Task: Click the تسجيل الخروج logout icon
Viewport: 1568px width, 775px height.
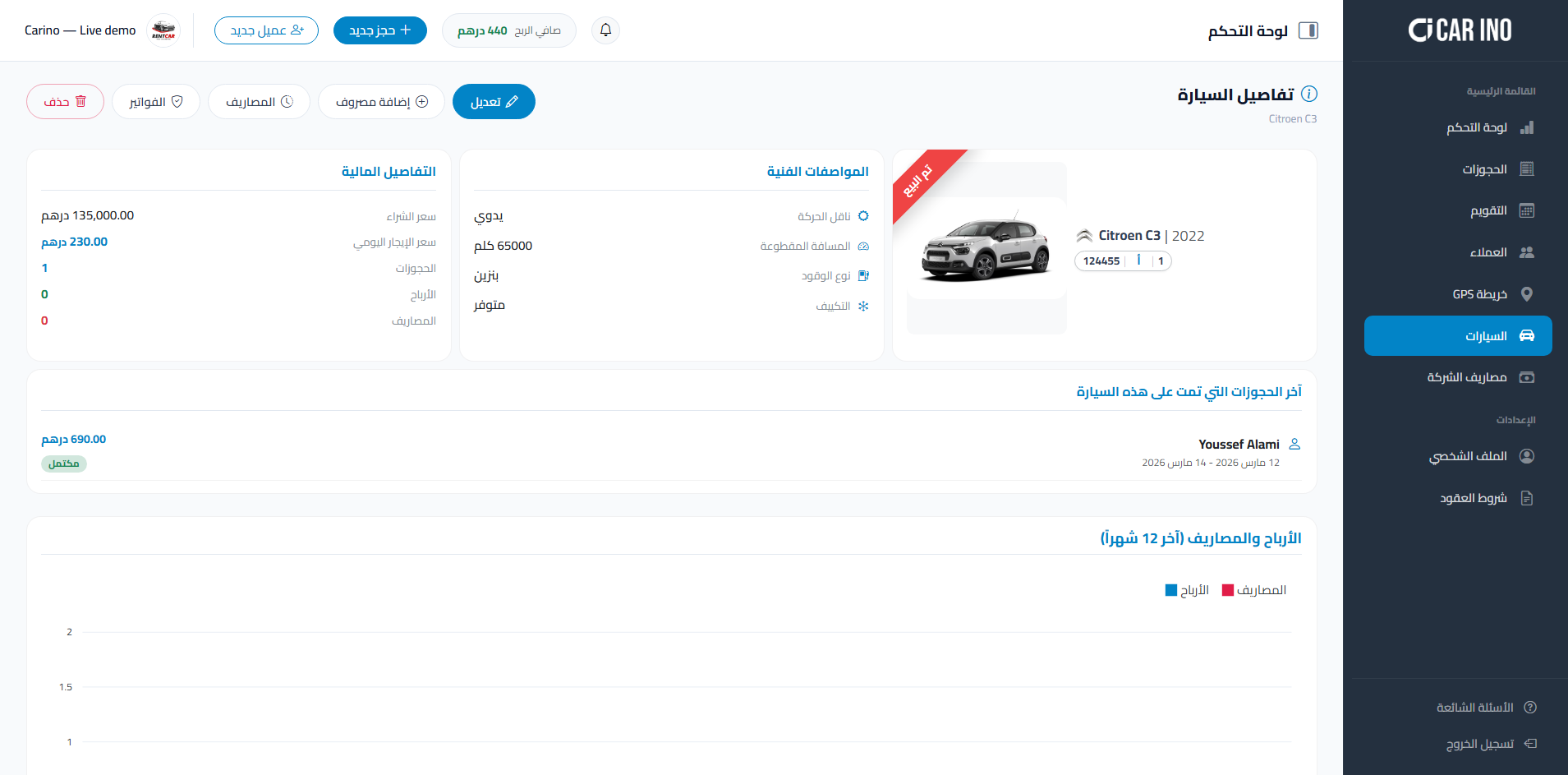Action: point(1530,744)
